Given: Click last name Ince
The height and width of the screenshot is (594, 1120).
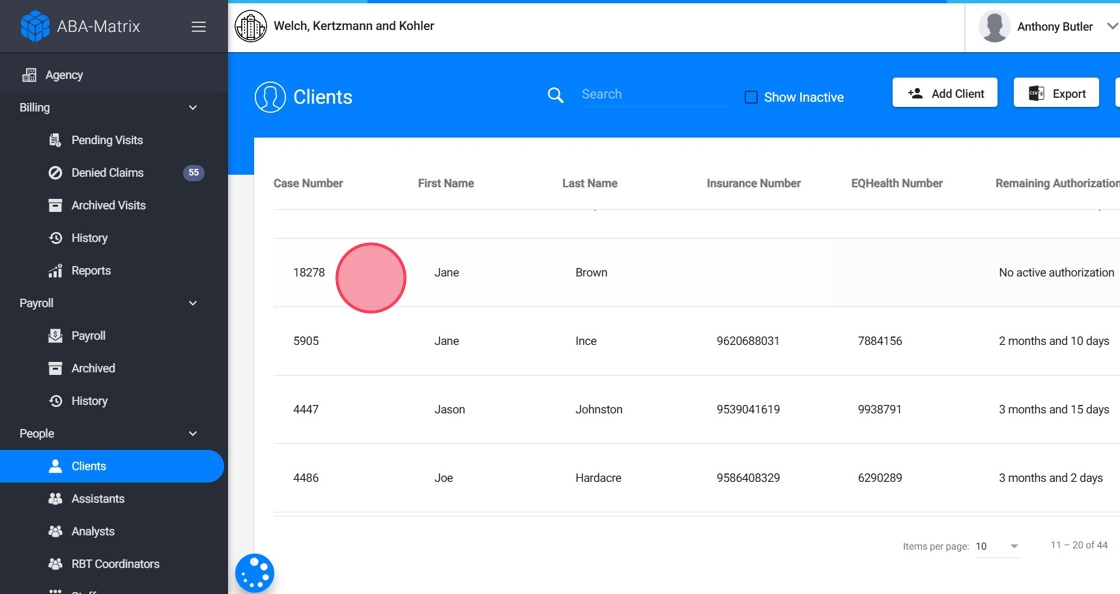Looking at the screenshot, I should [x=586, y=341].
